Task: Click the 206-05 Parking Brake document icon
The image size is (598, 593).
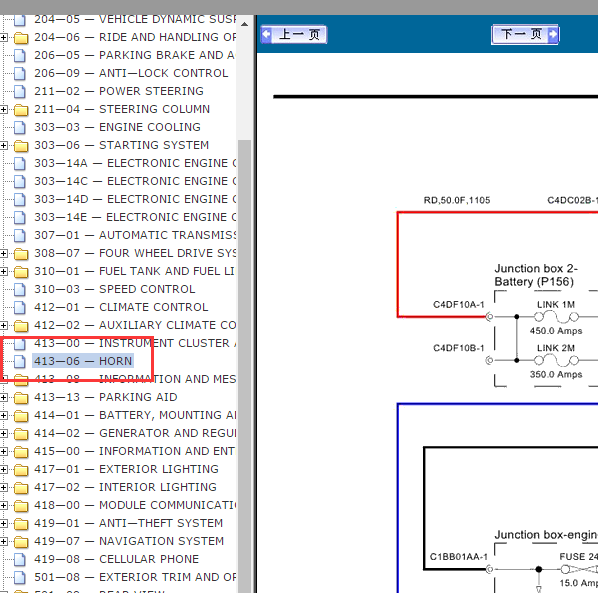Action: [20, 56]
